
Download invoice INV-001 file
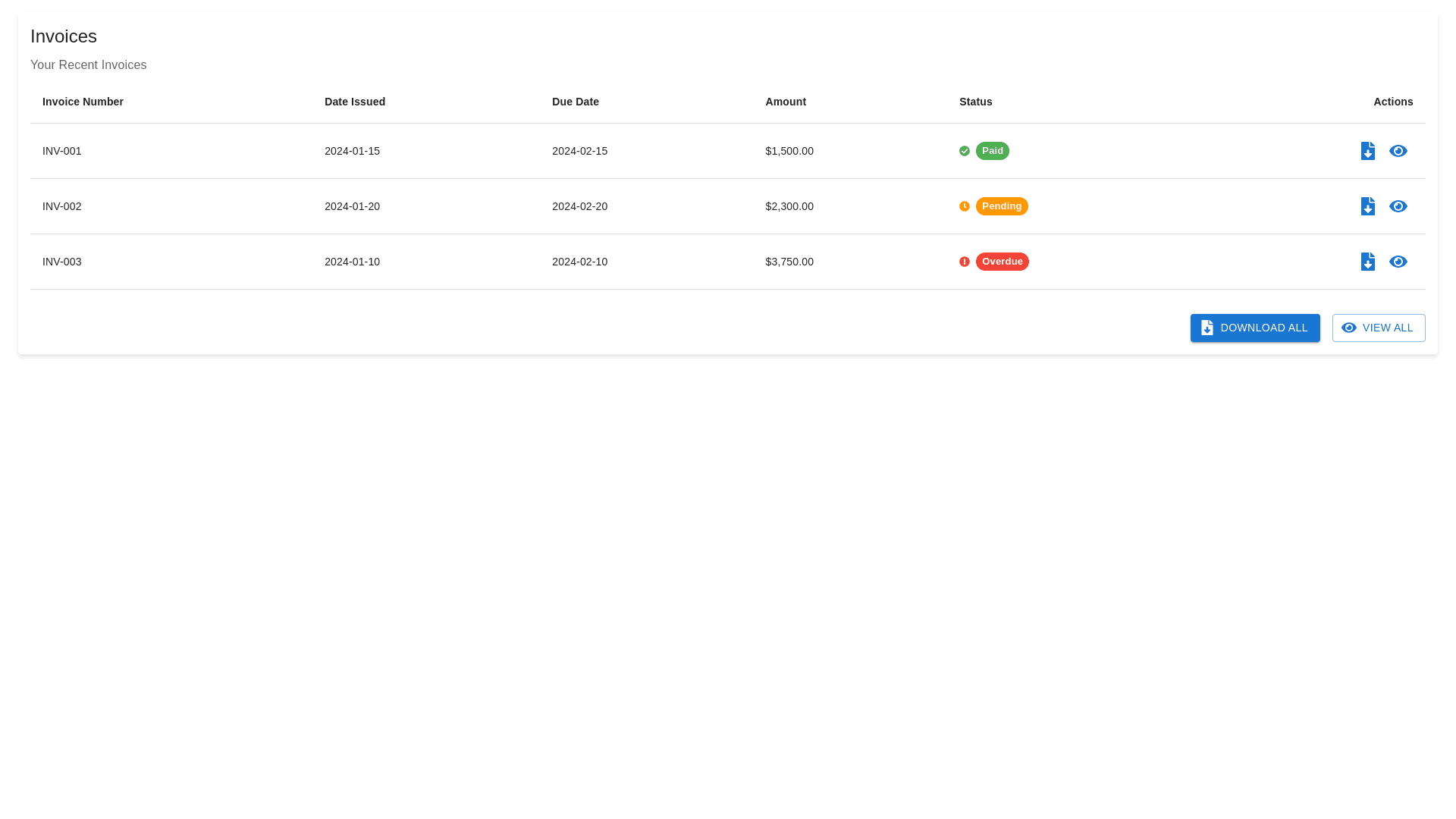tap(1367, 151)
